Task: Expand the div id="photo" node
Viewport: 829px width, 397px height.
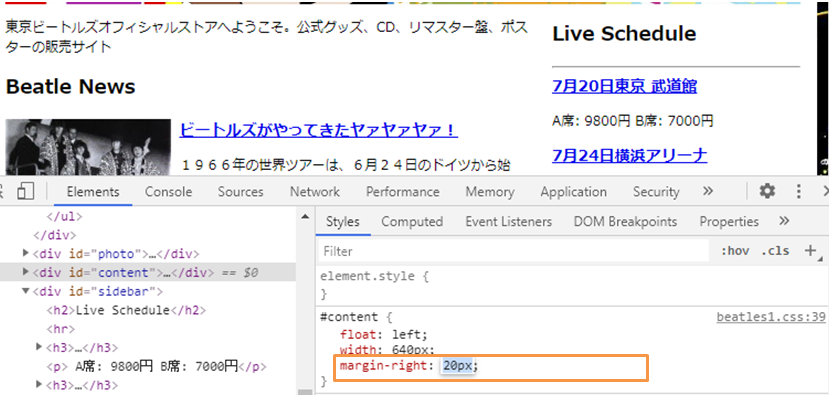Action: tap(26, 253)
